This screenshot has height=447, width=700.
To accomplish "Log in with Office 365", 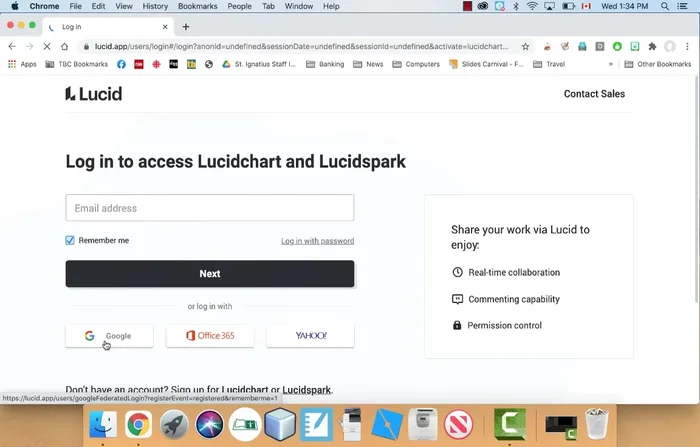I will pos(210,336).
